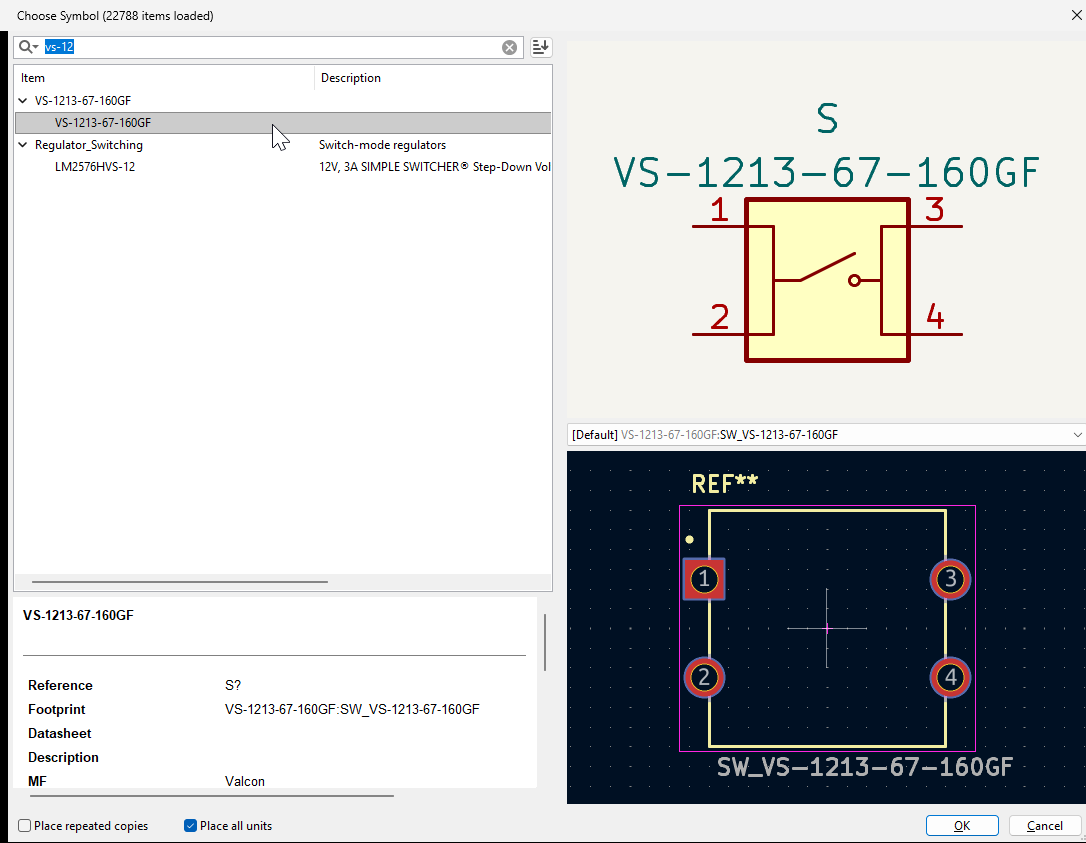Click the 12V, 3A SIMPLE SWITCHER description
The height and width of the screenshot is (843, 1086).
click(x=434, y=167)
